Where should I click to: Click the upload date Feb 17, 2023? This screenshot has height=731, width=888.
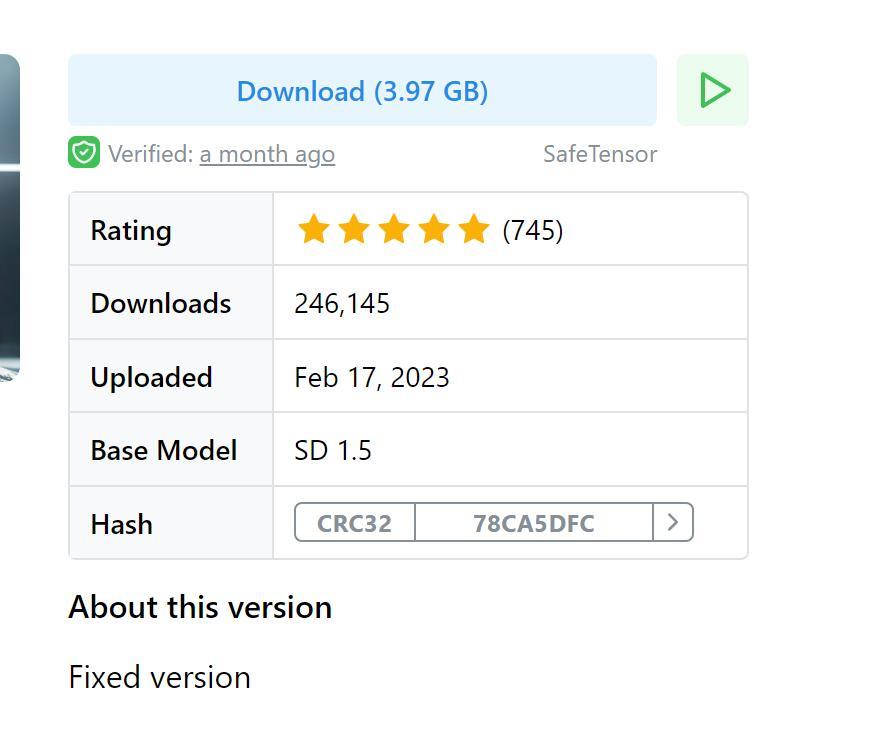tap(372, 377)
